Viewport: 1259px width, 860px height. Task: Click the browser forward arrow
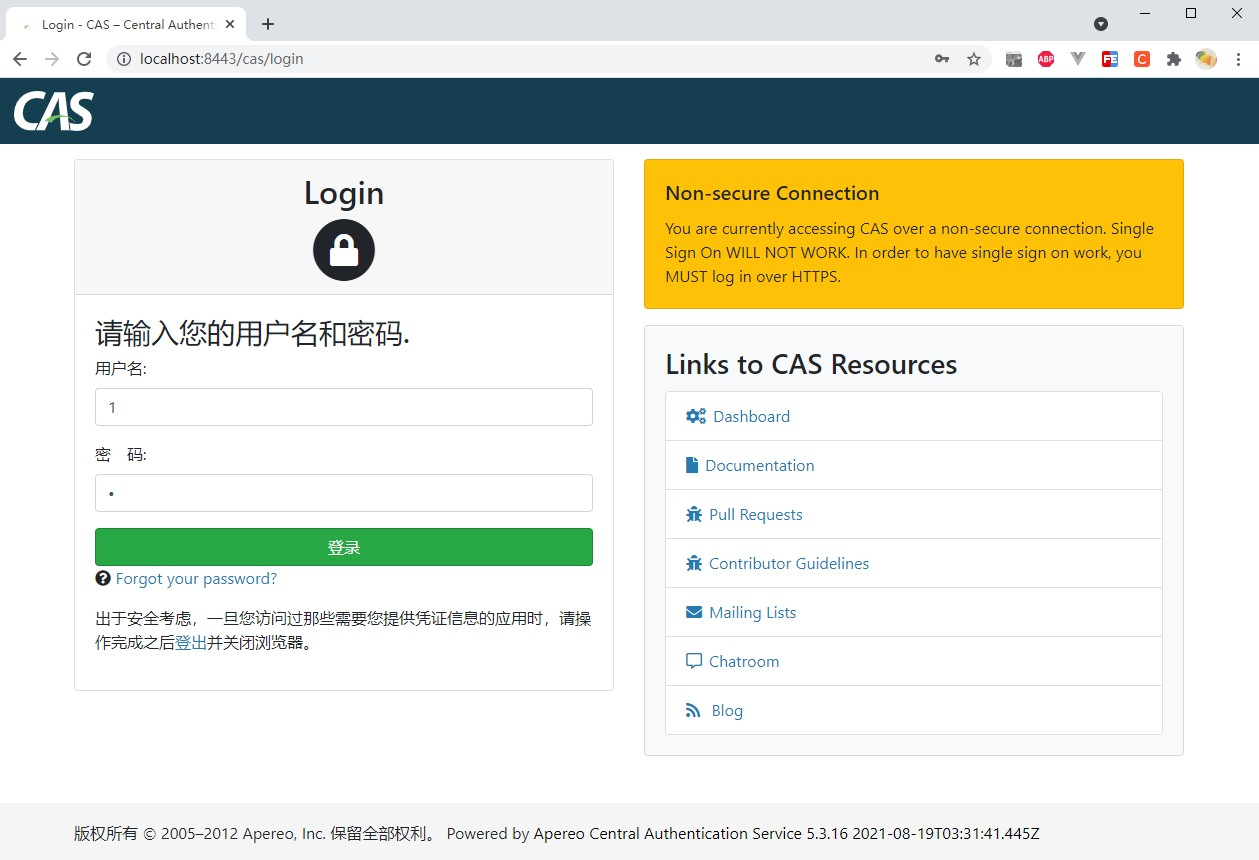click(52, 59)
